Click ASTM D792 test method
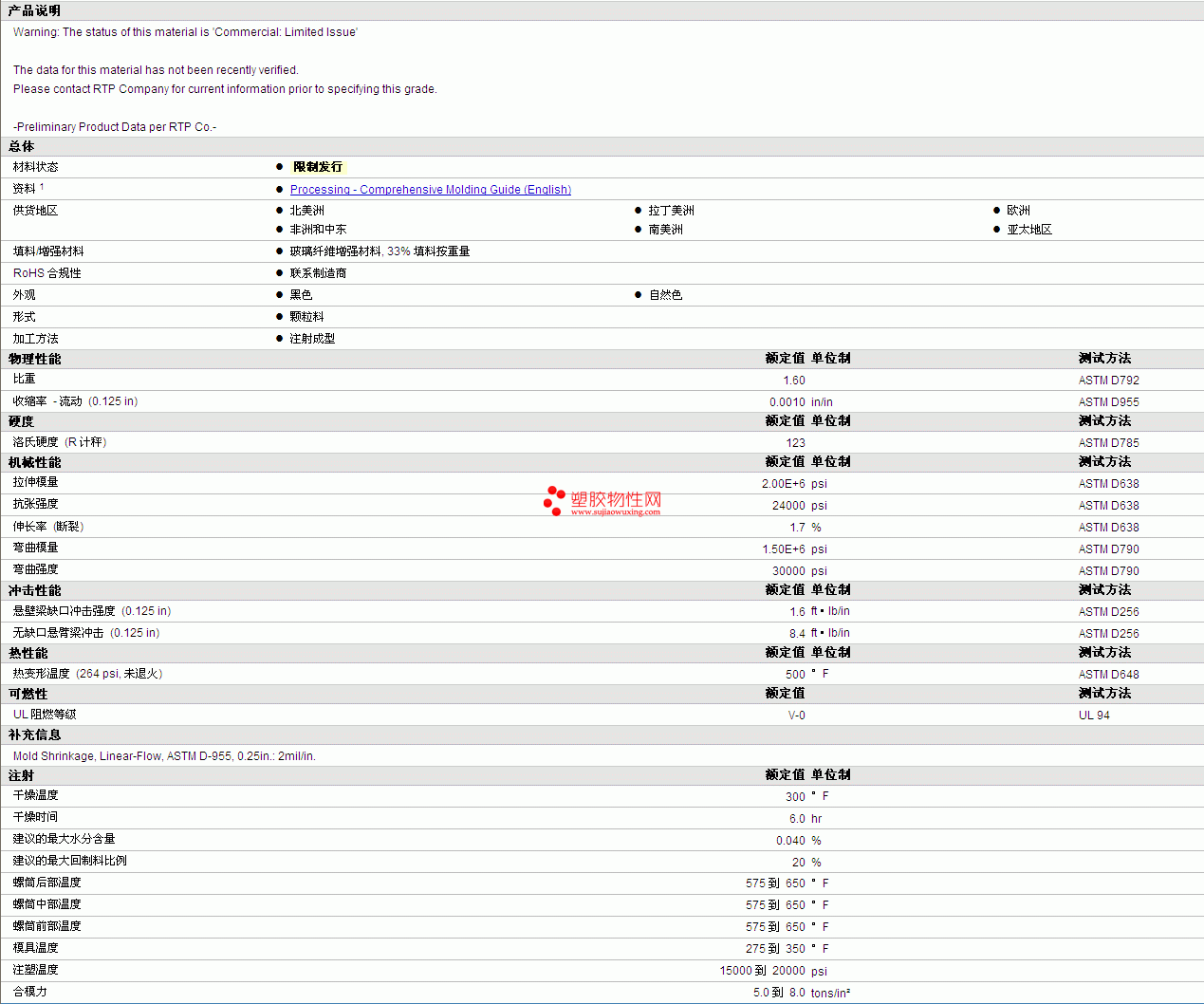The height and width of the screenshot is (1004, 1204). click(1109, 381)
